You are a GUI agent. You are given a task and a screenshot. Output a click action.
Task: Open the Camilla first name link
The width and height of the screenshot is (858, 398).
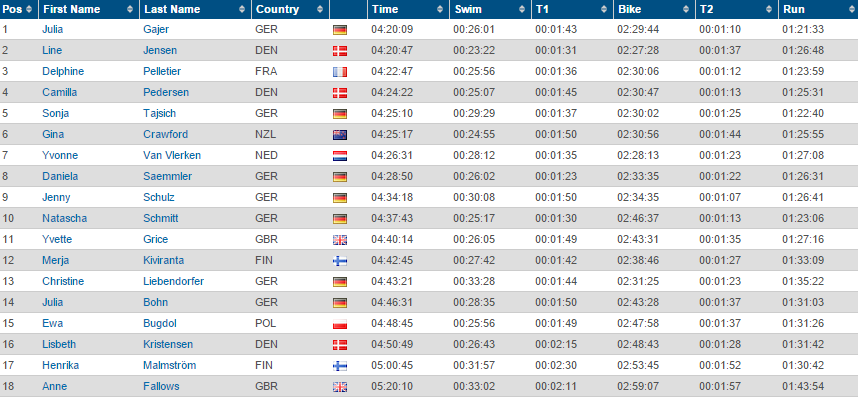(60, 93)
